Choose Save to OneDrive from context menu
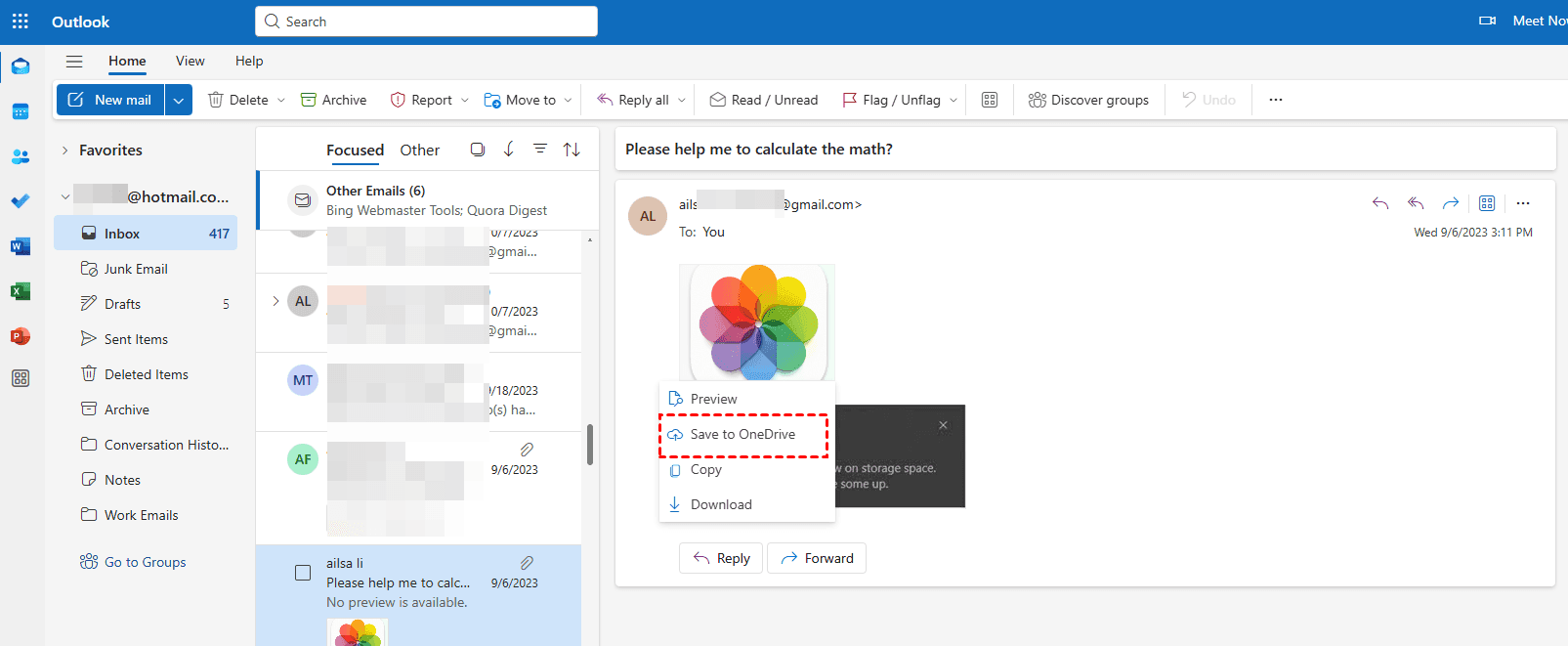Viewport: 1568px width, 646px height. point(742,435)
